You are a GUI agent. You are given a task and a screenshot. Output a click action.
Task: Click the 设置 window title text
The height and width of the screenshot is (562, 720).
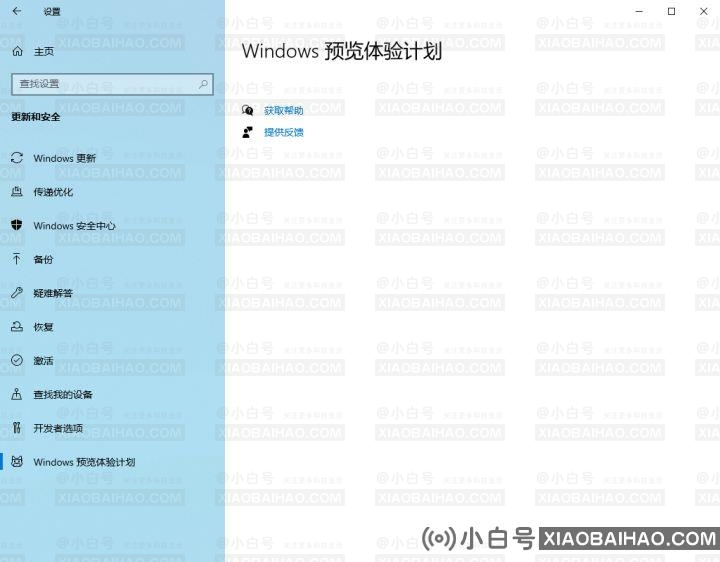coord(51,11)
